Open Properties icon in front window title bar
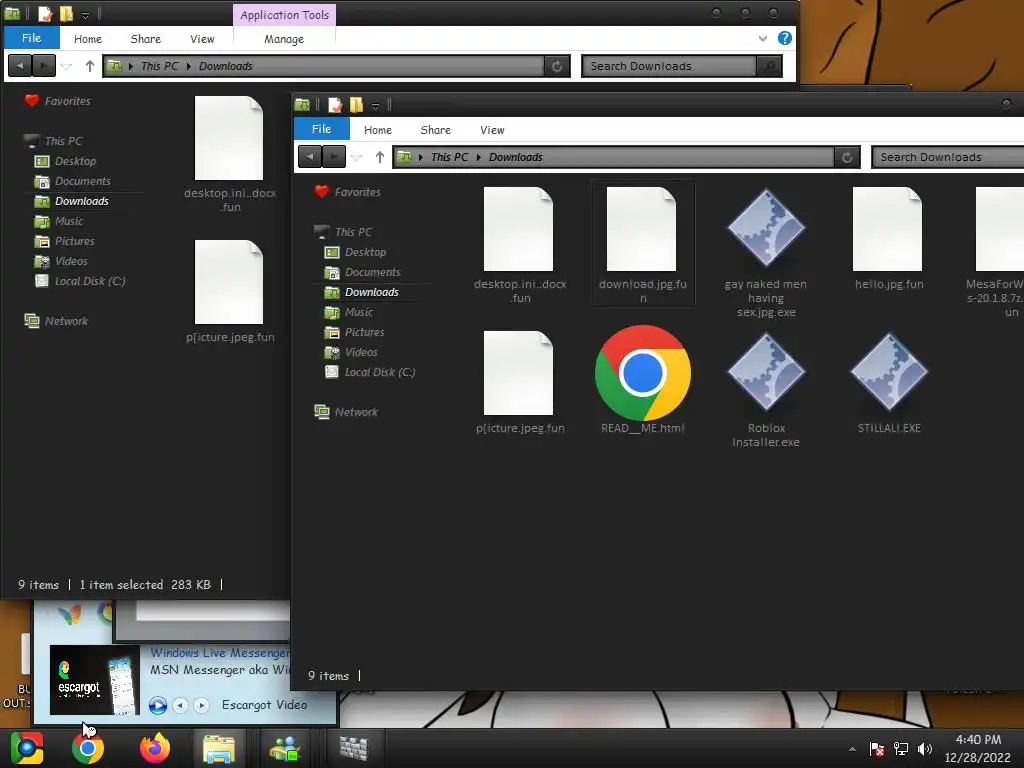The image size is (1024, 768). coord(335,104)
